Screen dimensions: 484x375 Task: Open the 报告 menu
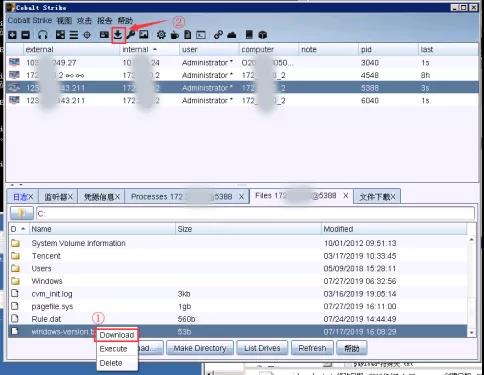click(x=104, y=21)
